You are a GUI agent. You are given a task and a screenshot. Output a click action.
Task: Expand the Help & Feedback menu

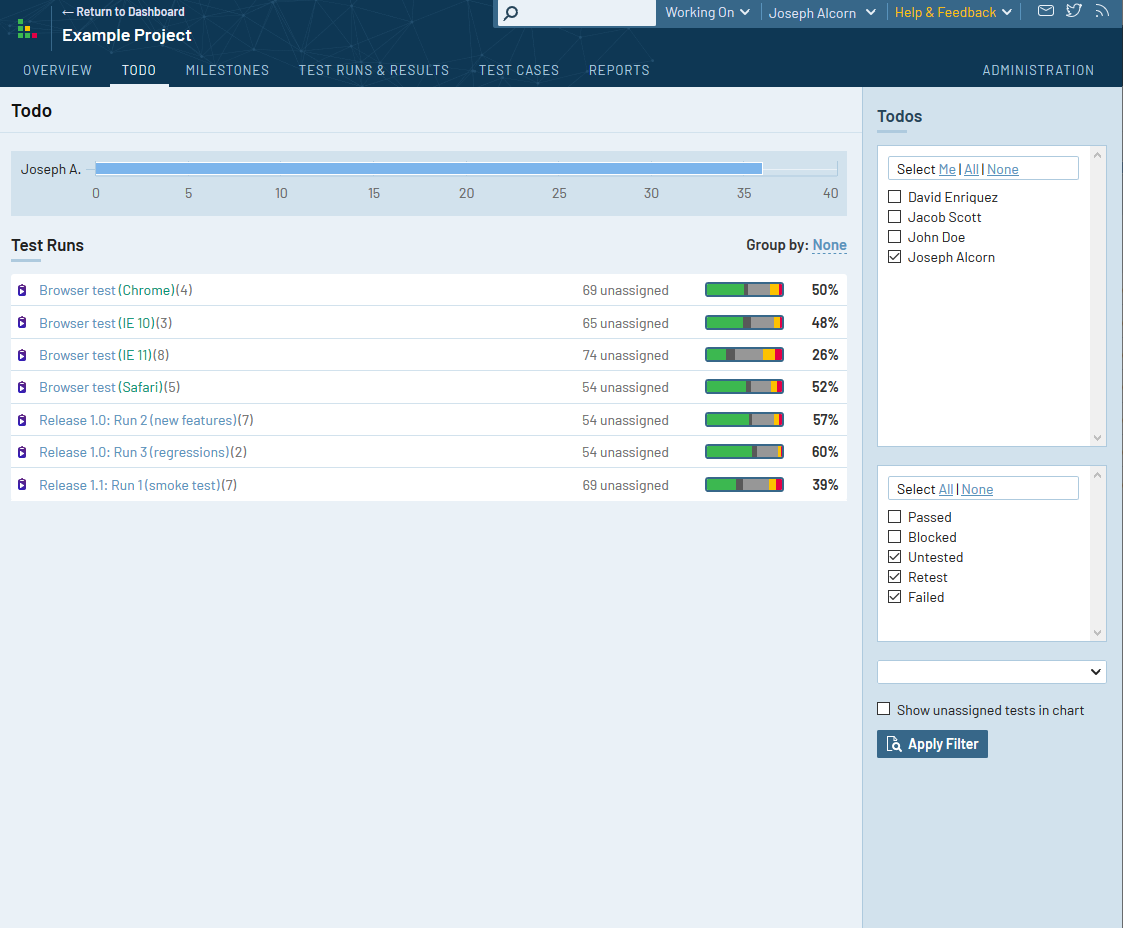953,12
